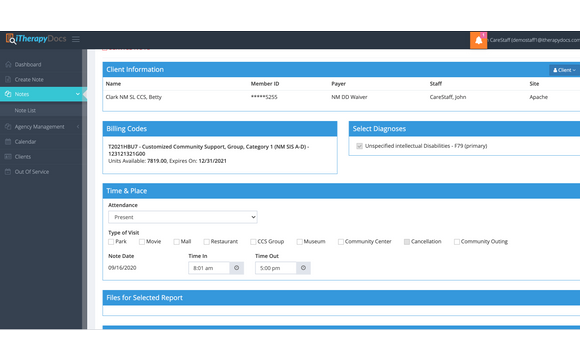The width and height of the screenshot is (580, 361).
Task: Check the Movie visit type
Action: (x=142, y=242)
